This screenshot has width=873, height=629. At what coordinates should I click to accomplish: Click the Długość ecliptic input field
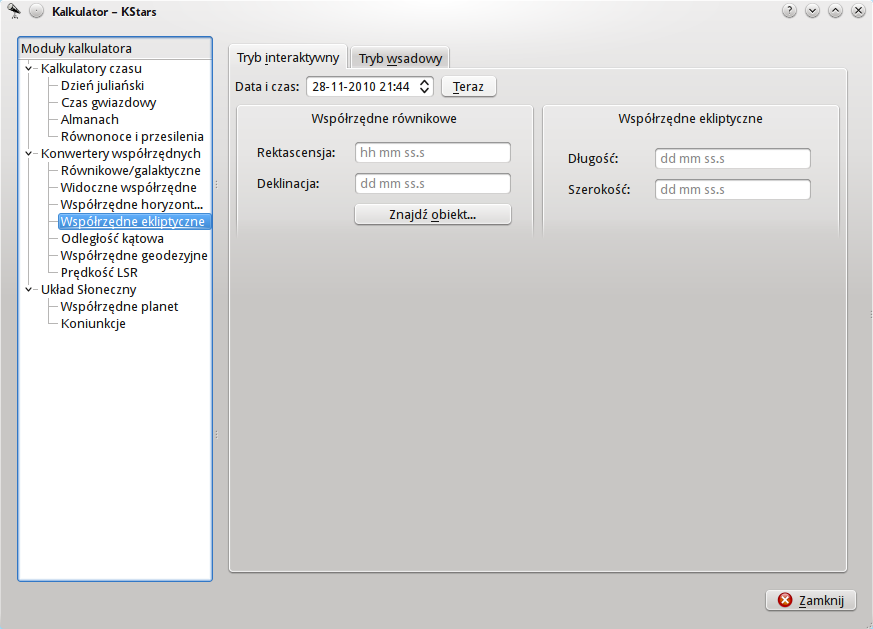732,159
